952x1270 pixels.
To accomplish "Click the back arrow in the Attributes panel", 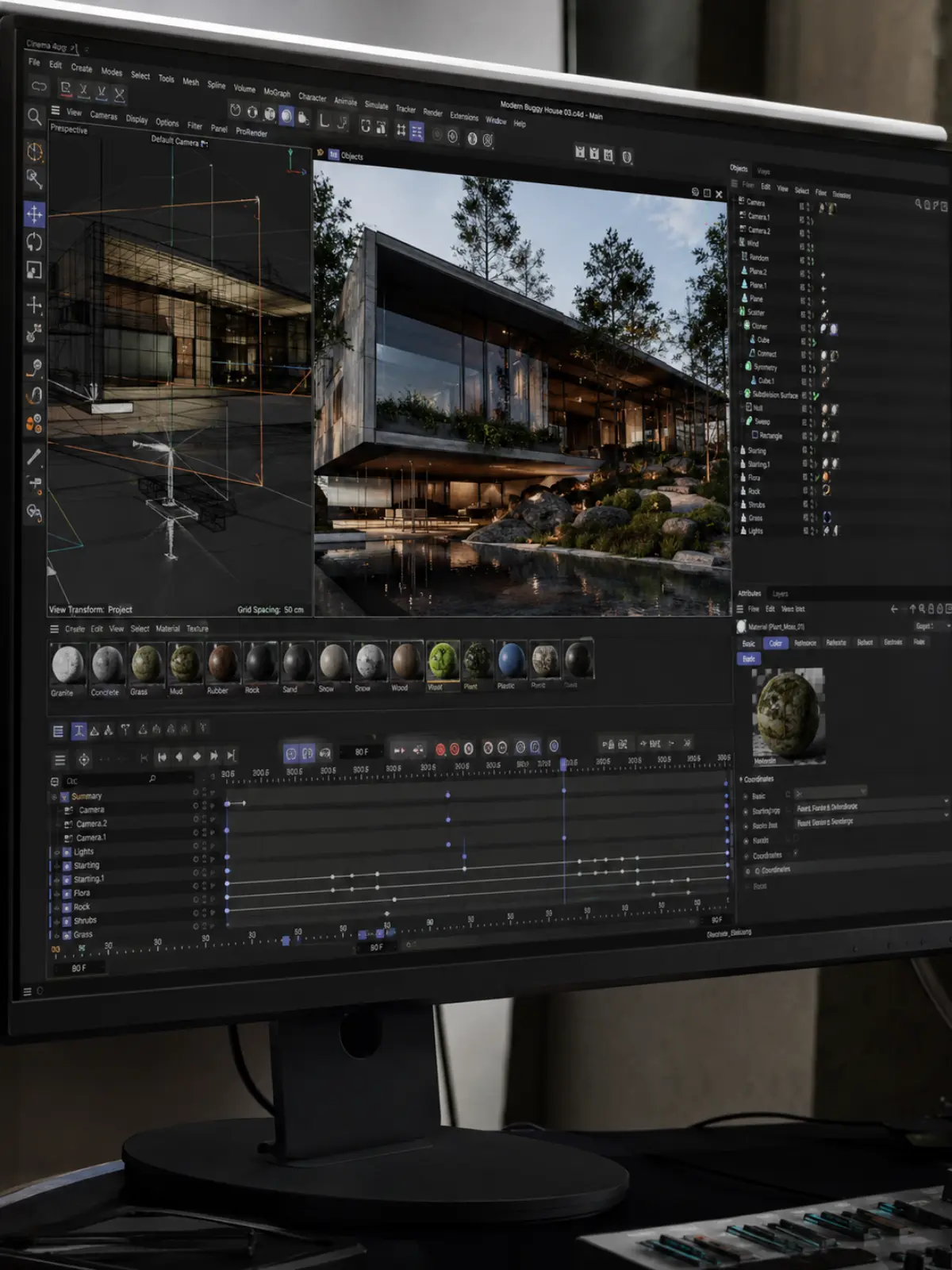I will (x=894, y=609).
